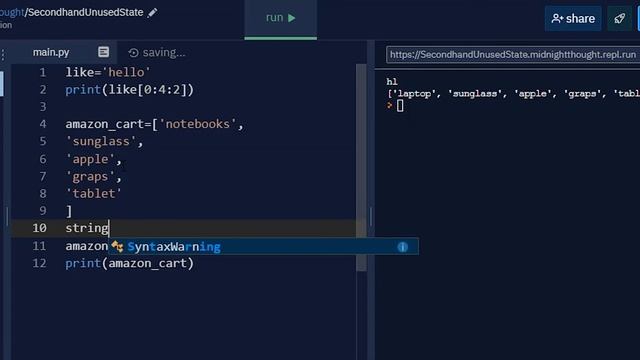Click 'tablet' text on line 8

94,193
